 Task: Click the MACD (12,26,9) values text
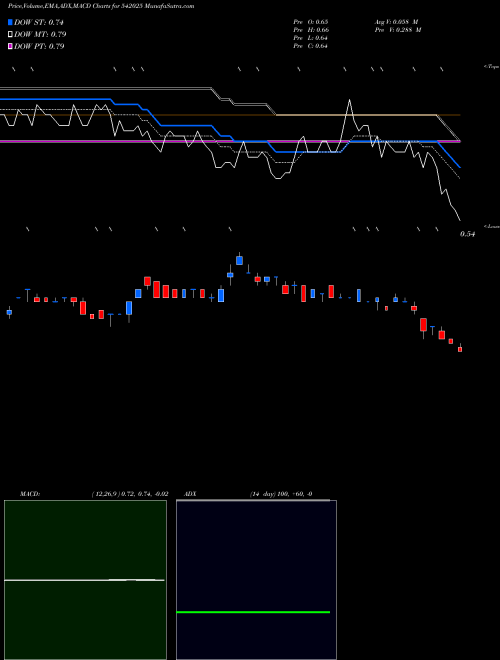pos(130,494)
